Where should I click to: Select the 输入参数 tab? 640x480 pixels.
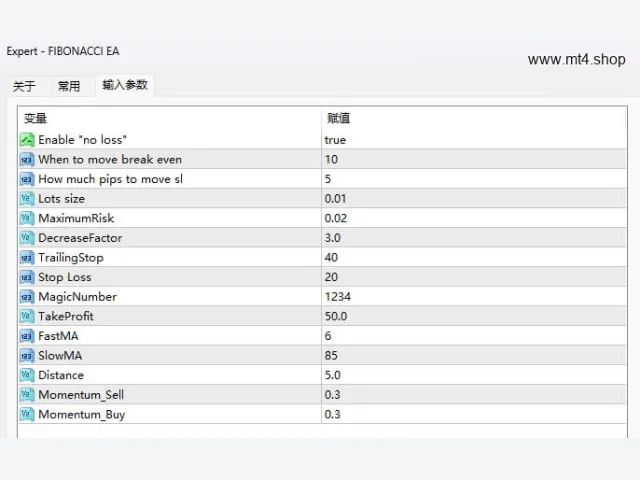(x=124, y=85)
